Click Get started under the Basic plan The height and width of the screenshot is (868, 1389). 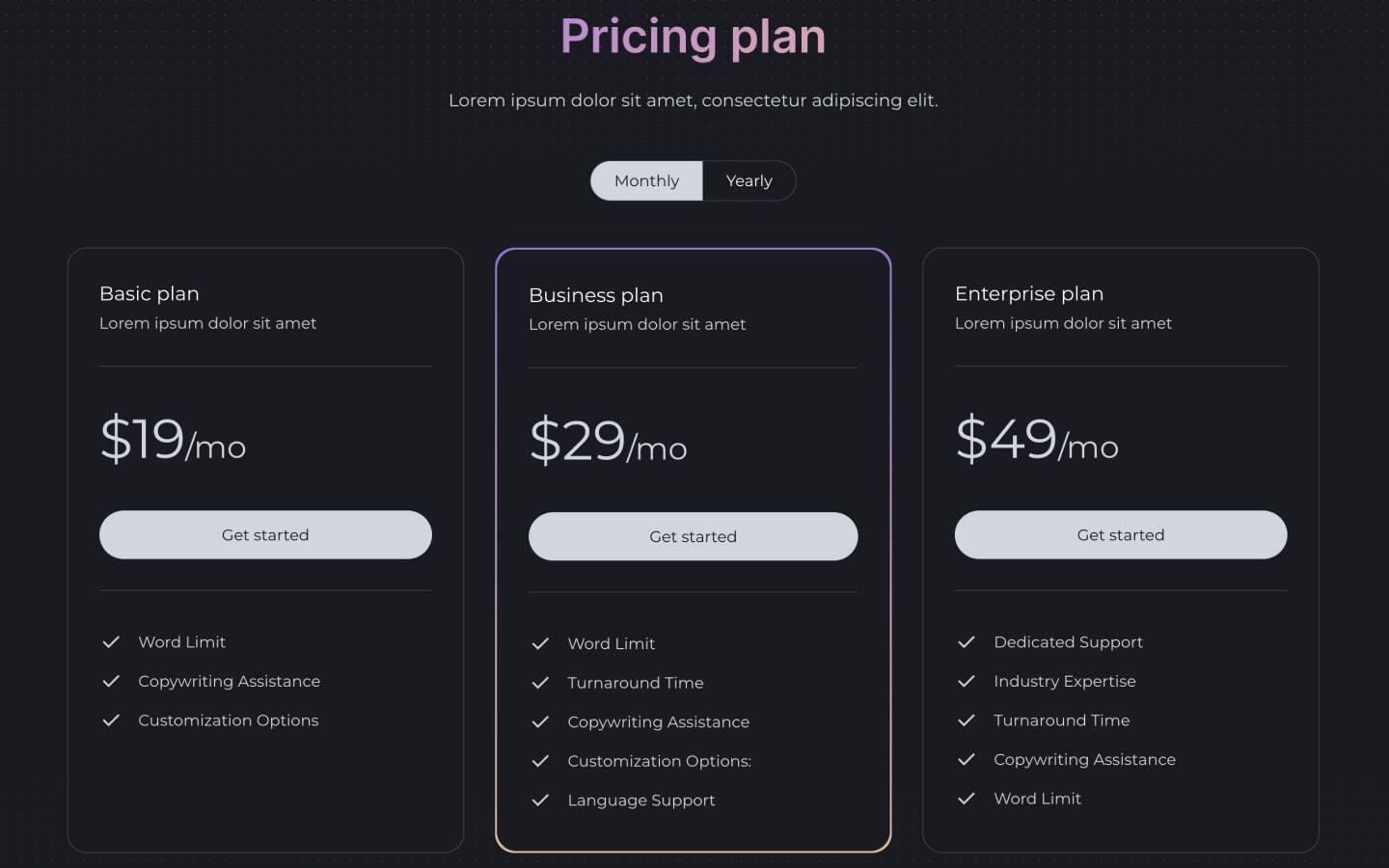point(265,534)
